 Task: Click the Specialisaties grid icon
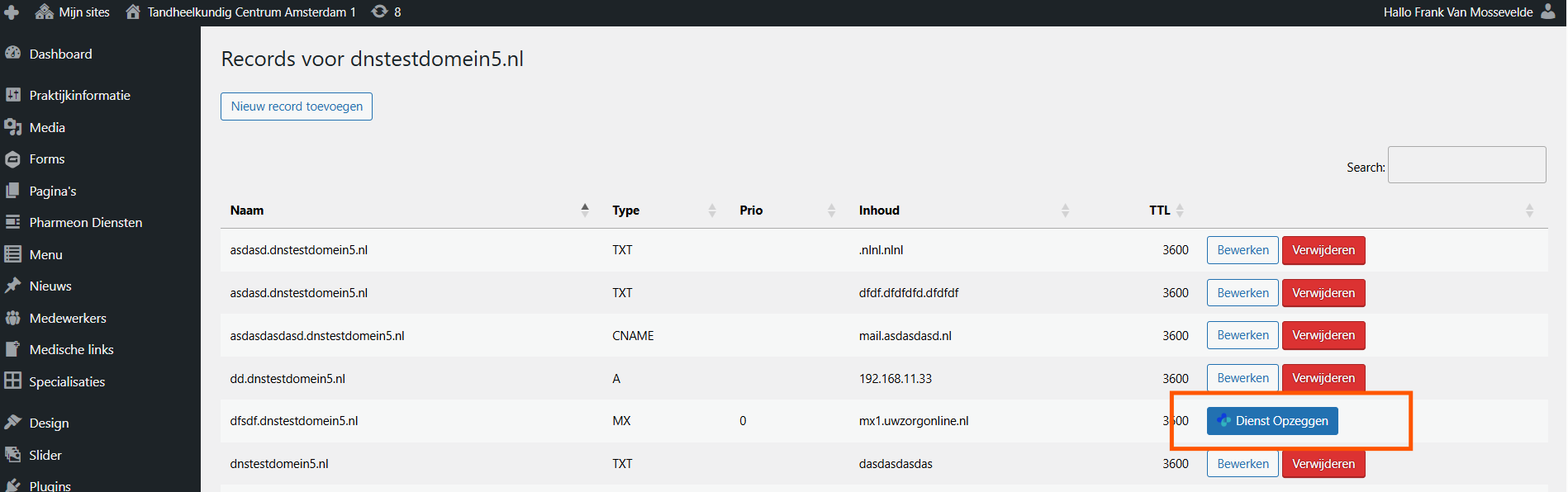point(12,381)
